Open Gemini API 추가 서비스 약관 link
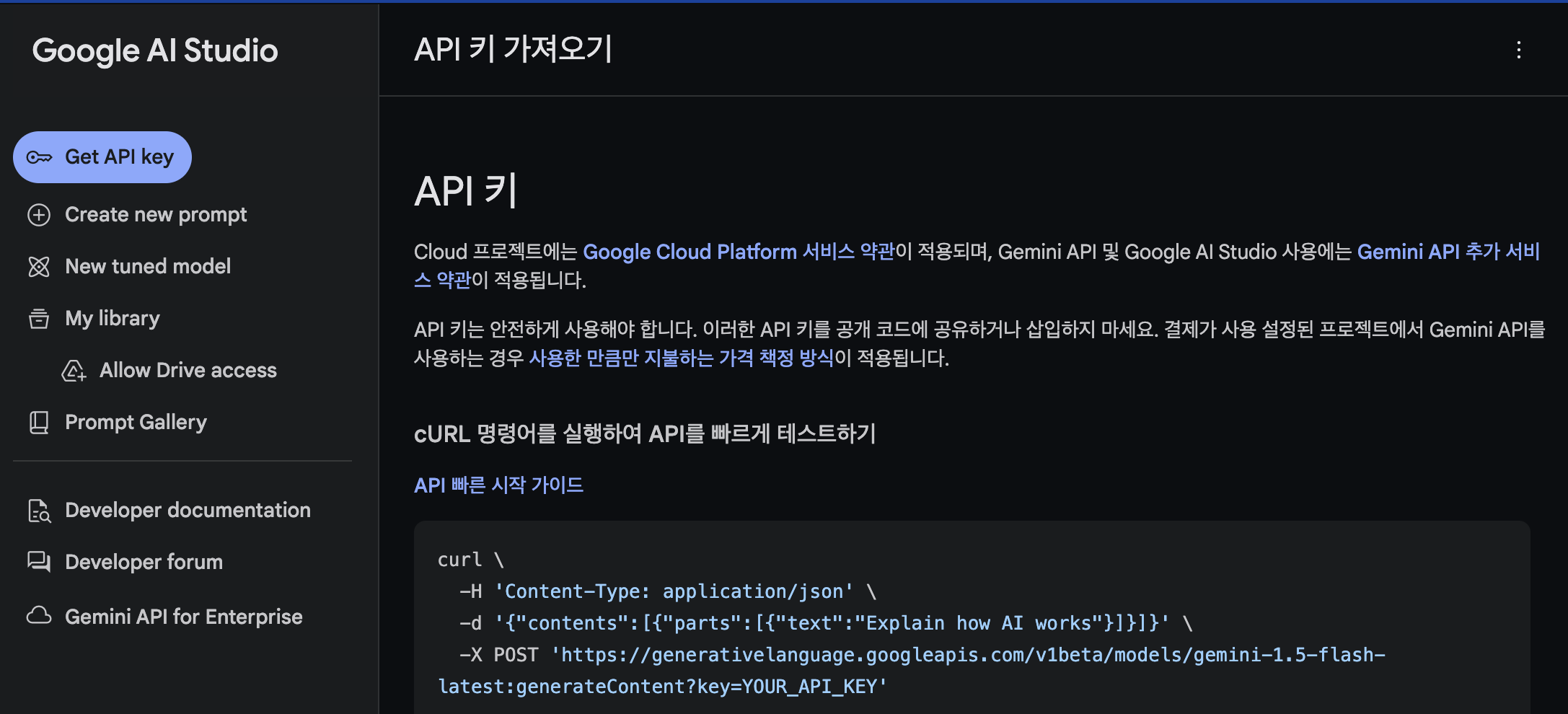Image resolution: width=1568 pixels, height=714 pixels. point(1448,252)
